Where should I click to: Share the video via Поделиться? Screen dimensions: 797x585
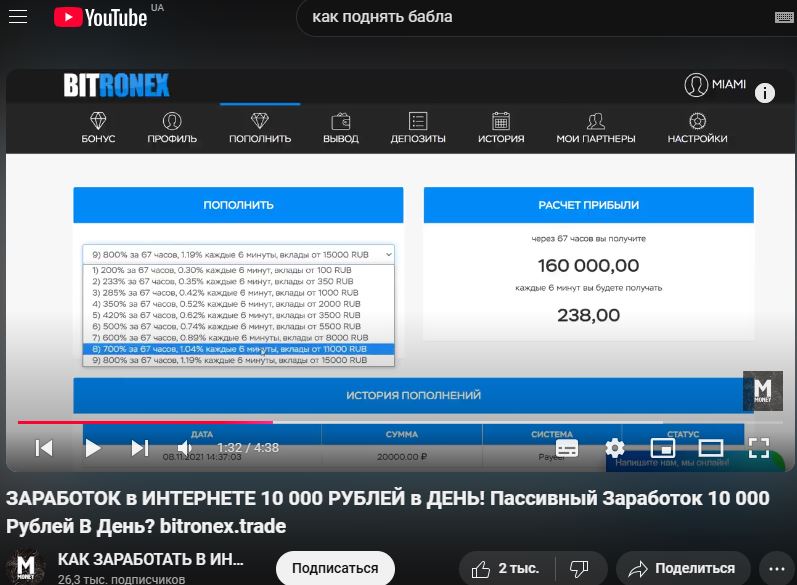point(683,568)
